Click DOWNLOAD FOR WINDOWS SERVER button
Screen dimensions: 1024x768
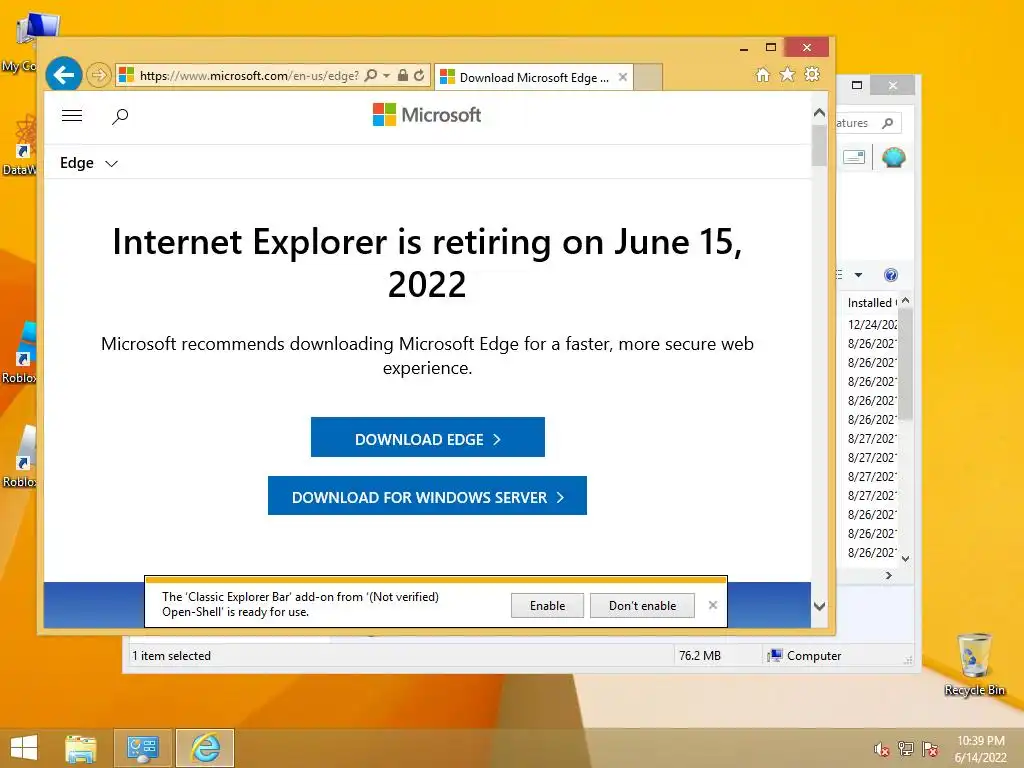(x=427, y=496)
